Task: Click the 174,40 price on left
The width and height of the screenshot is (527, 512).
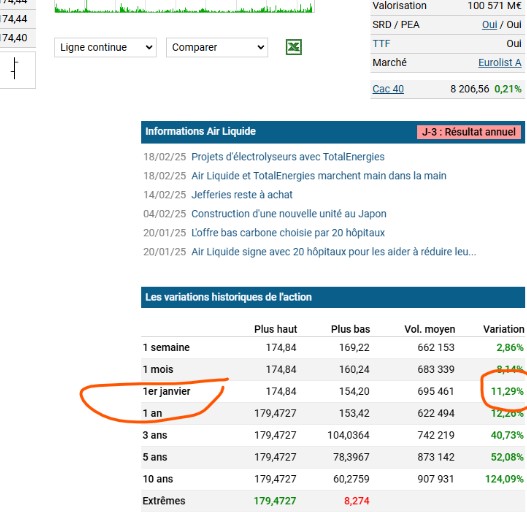Action: click(13, 38)
